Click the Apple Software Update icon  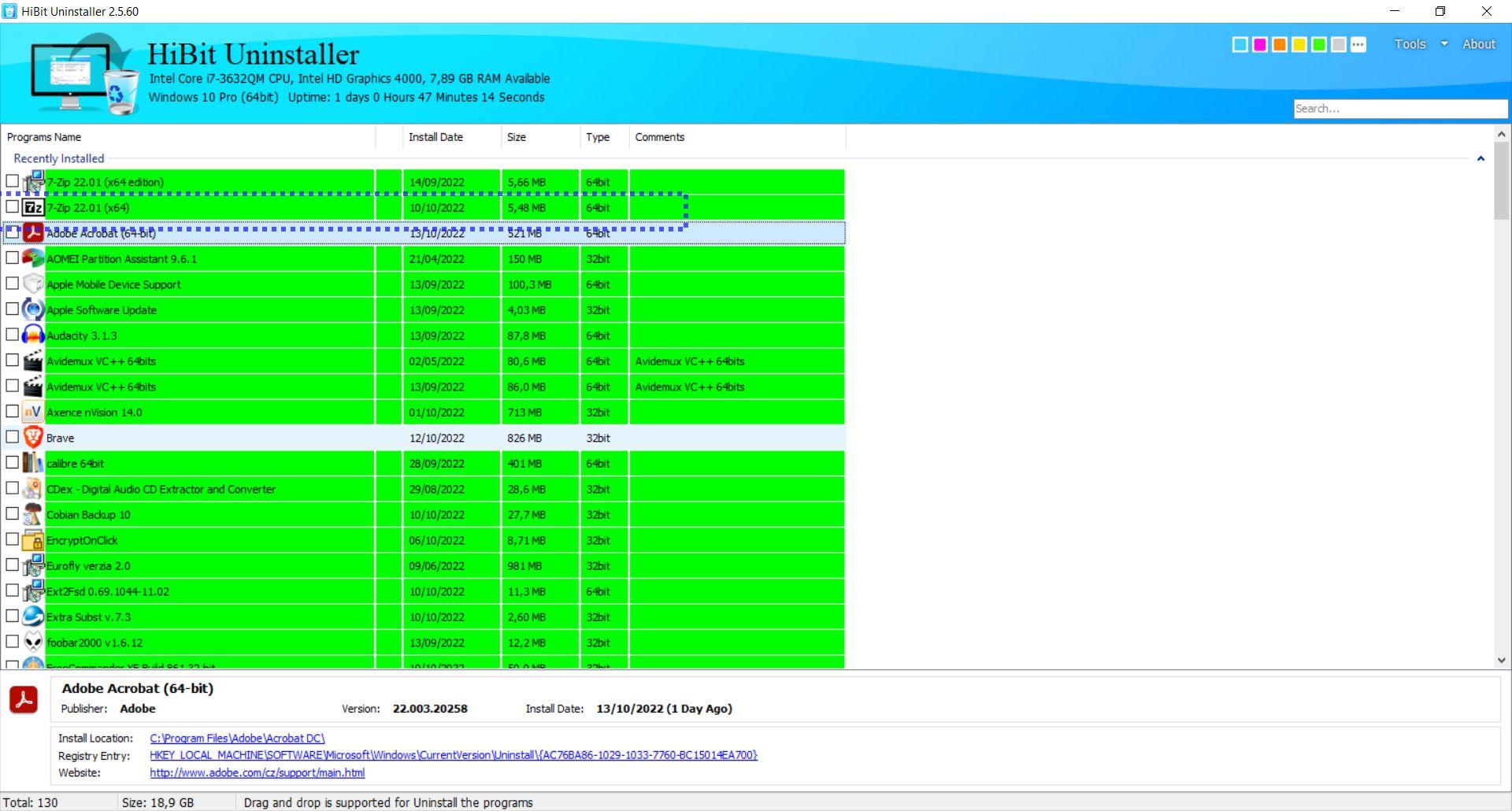coord(33,309)
